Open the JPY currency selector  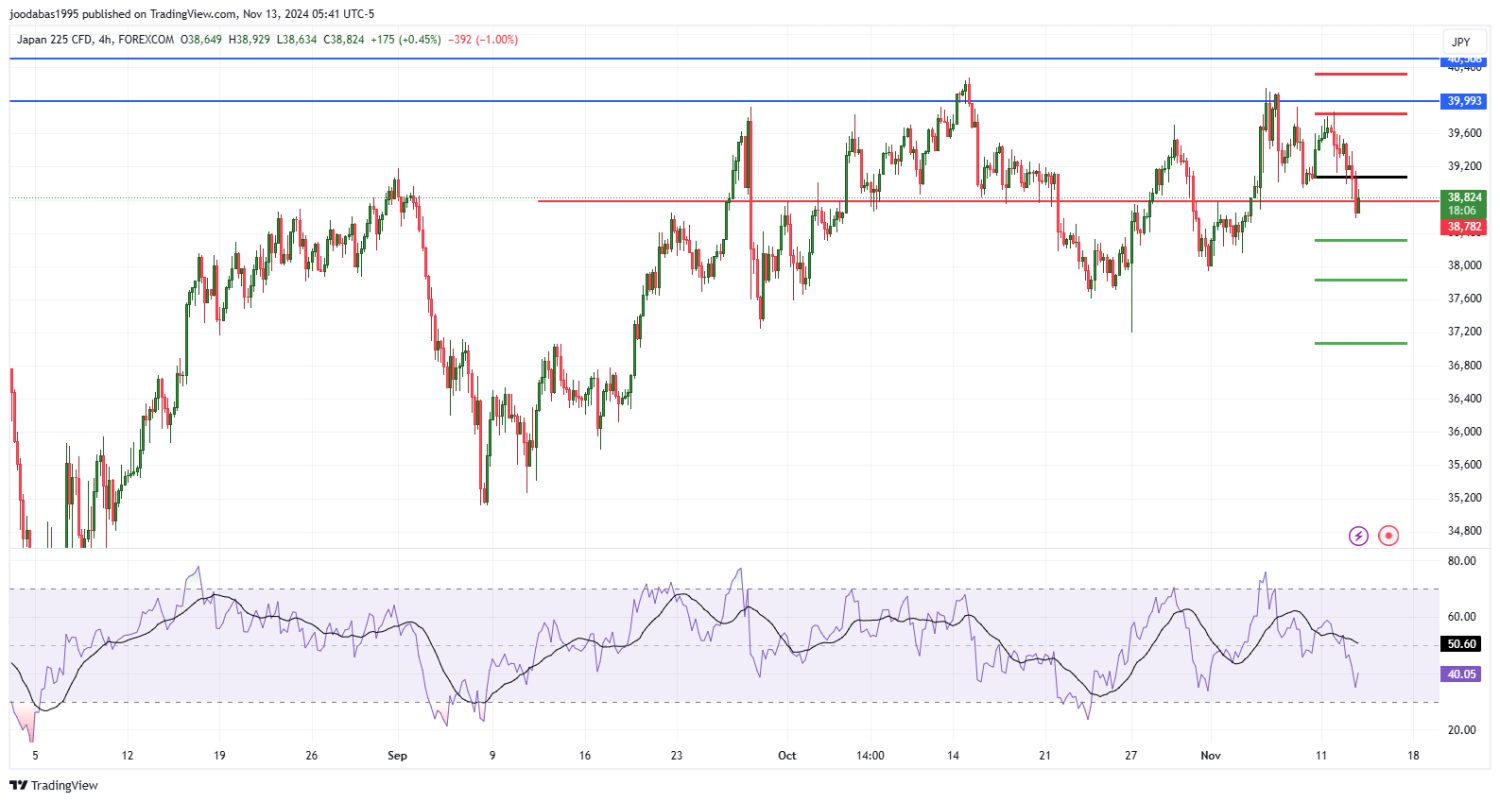[x=1462, y=42]
